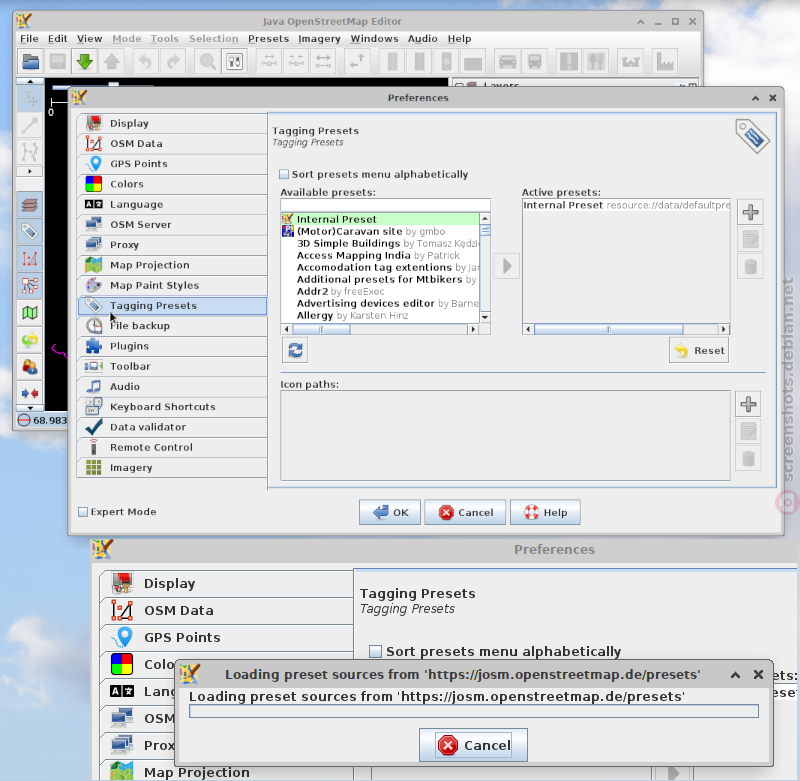Screen dimensions: 800x781
Task: Click the available presets horizontal scrollbar
Action: [x=381, y=330]
